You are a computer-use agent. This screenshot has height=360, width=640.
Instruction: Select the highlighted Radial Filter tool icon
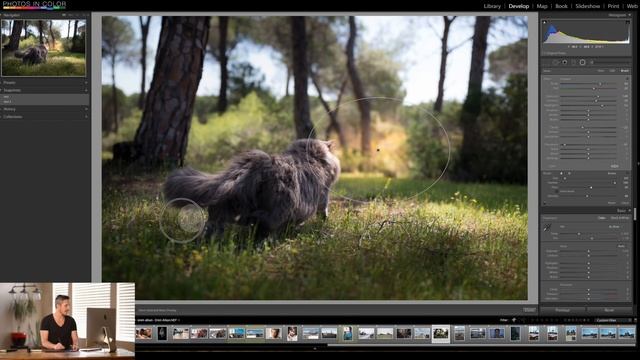point(582,62)
